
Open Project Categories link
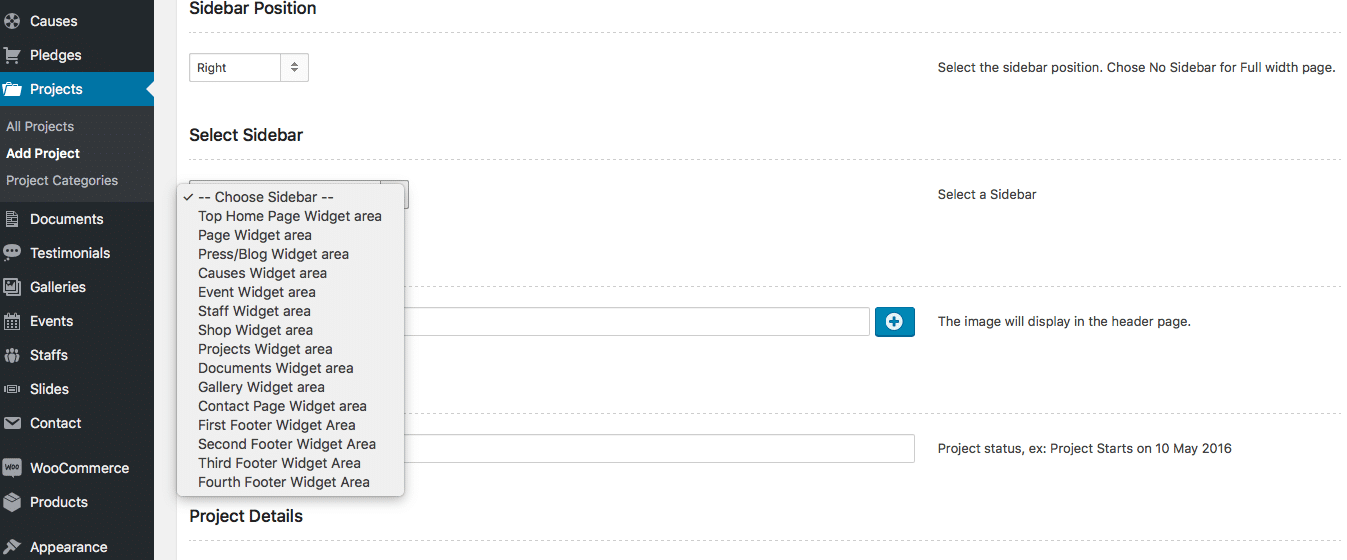[x=62, y=180]
